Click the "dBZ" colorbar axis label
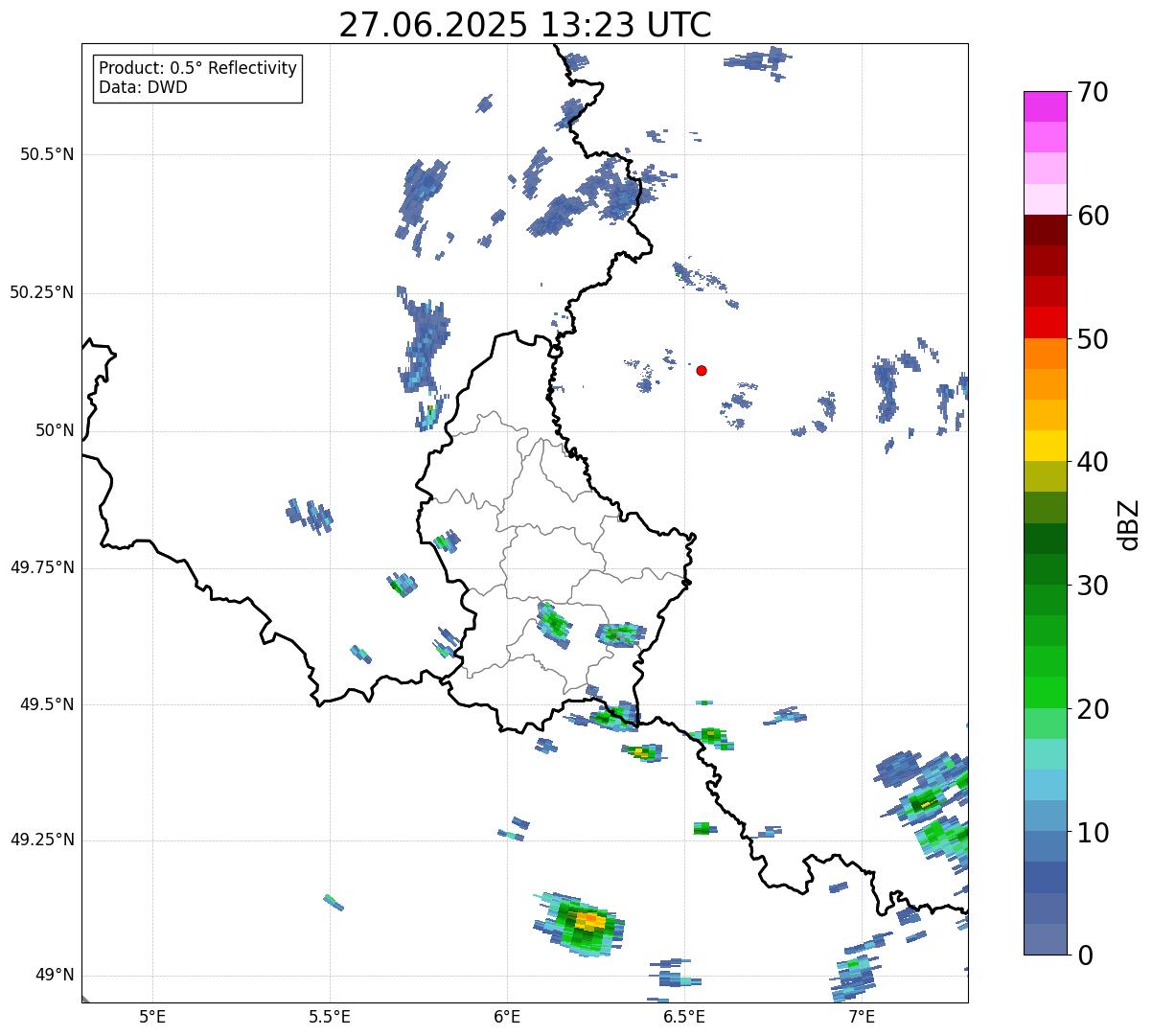This screenshot has width=1152, height=1036. click(x=1129, y=524)
